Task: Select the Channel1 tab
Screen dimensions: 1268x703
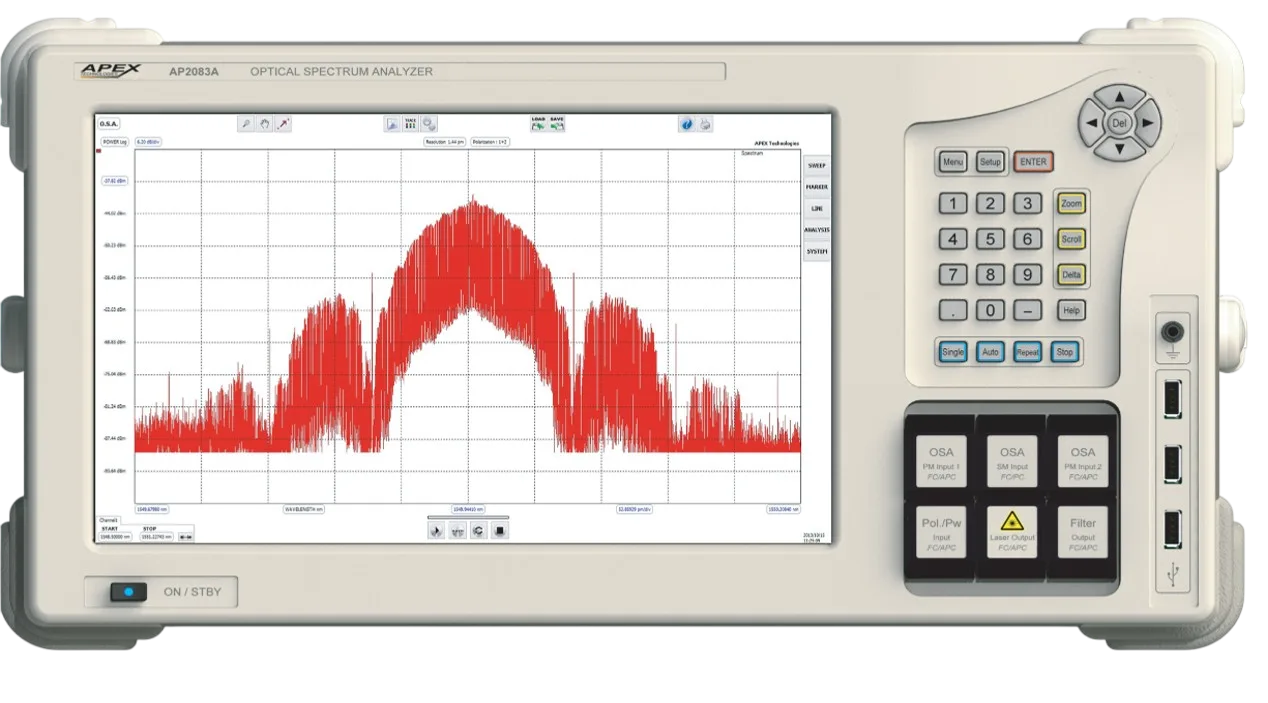Action: pyautogui.click(x=108, y=520)
